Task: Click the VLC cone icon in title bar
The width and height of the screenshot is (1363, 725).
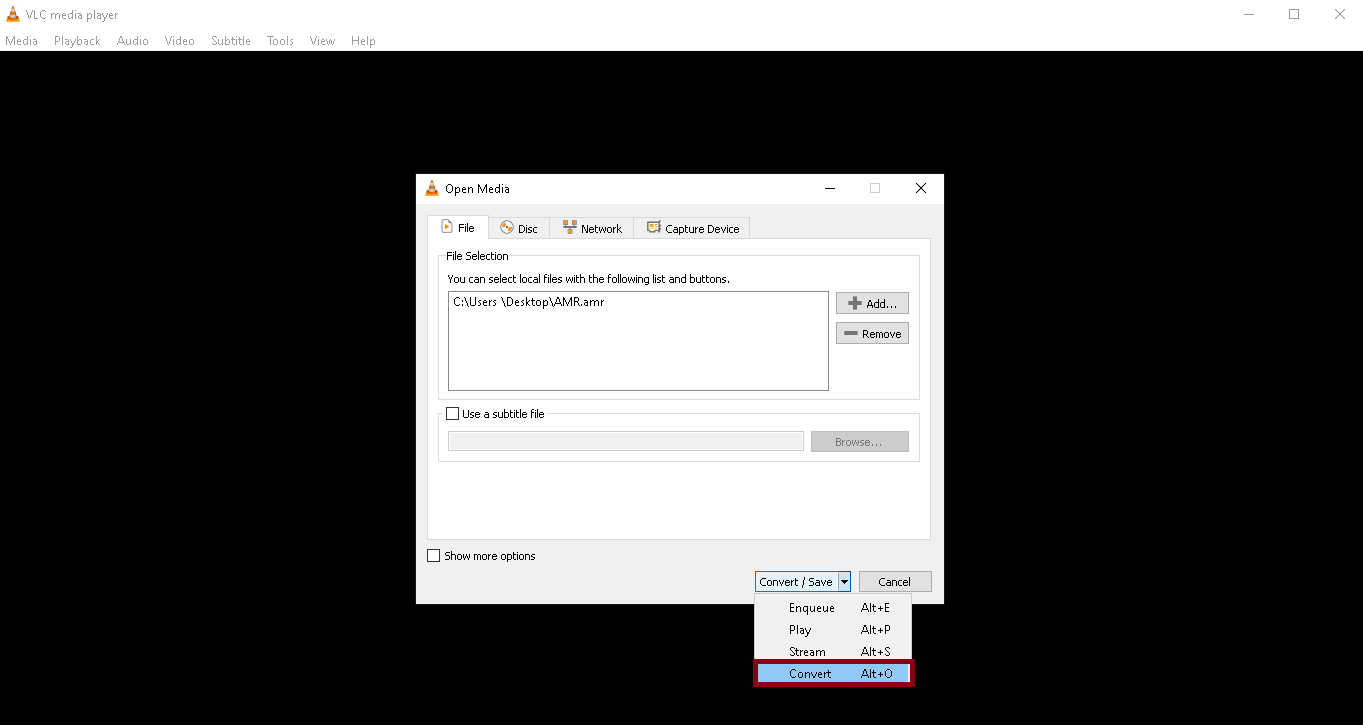Action: pos(12,14)
